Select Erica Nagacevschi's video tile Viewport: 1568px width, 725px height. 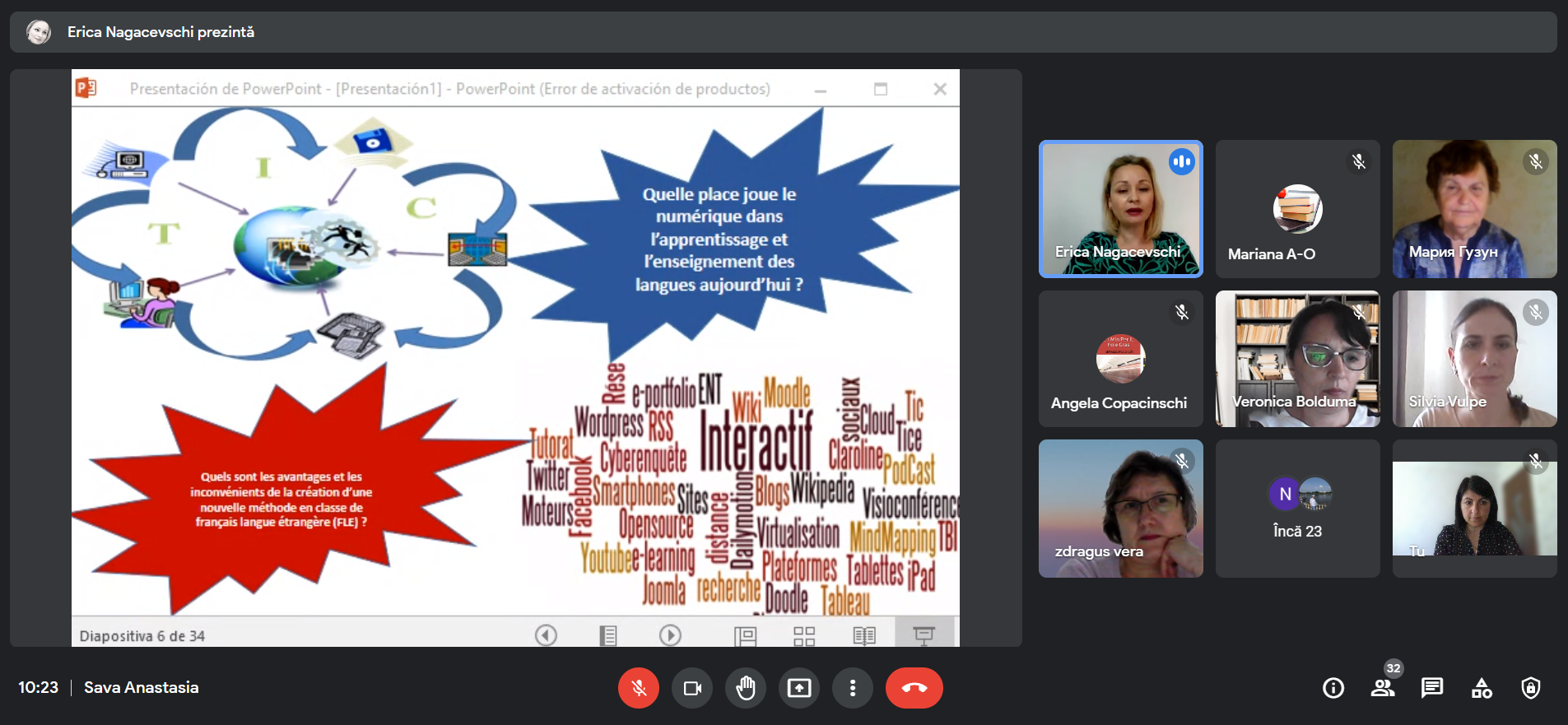(x=1120, y=209)
